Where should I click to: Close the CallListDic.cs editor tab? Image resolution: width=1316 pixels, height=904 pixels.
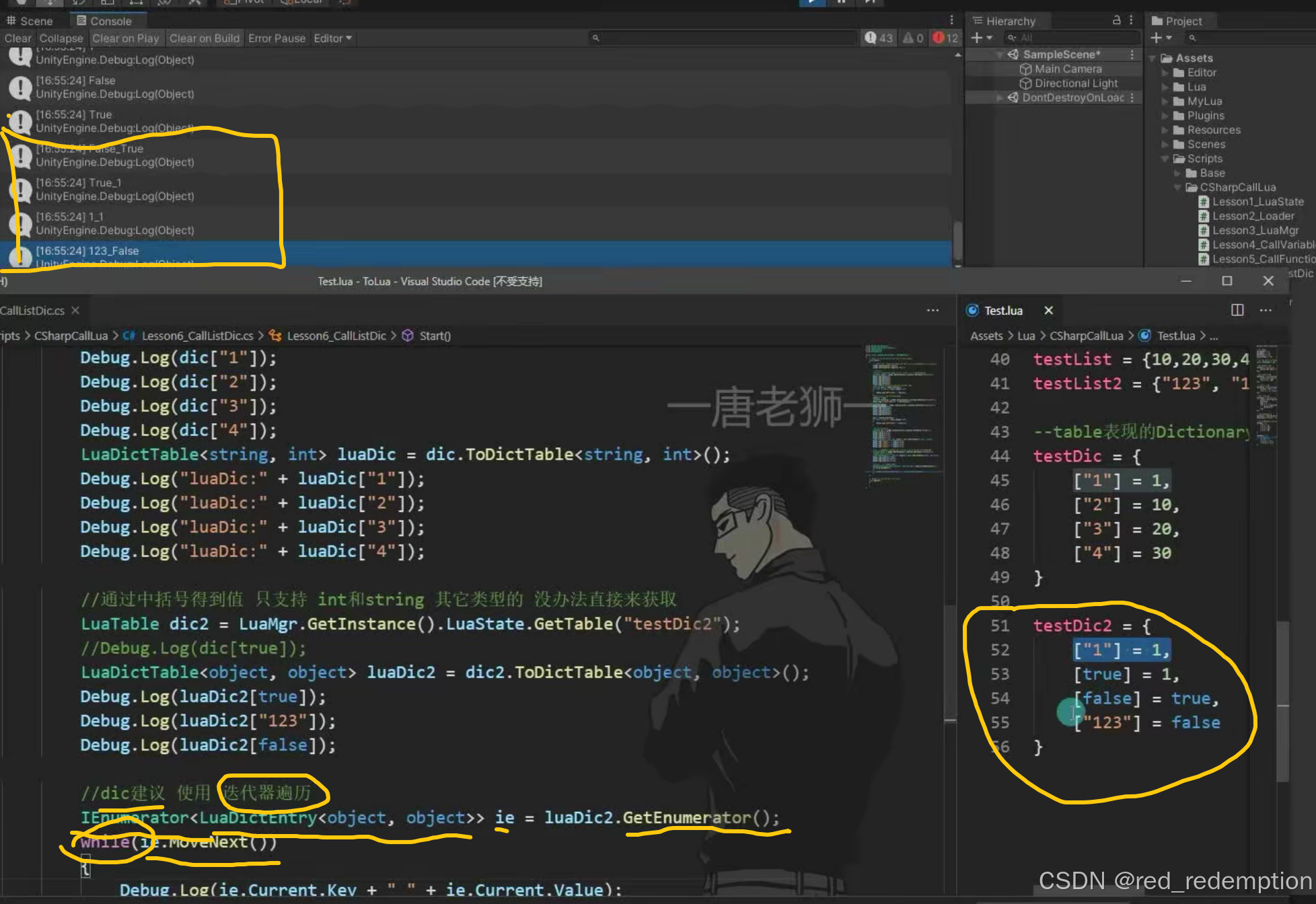point(75,310)
